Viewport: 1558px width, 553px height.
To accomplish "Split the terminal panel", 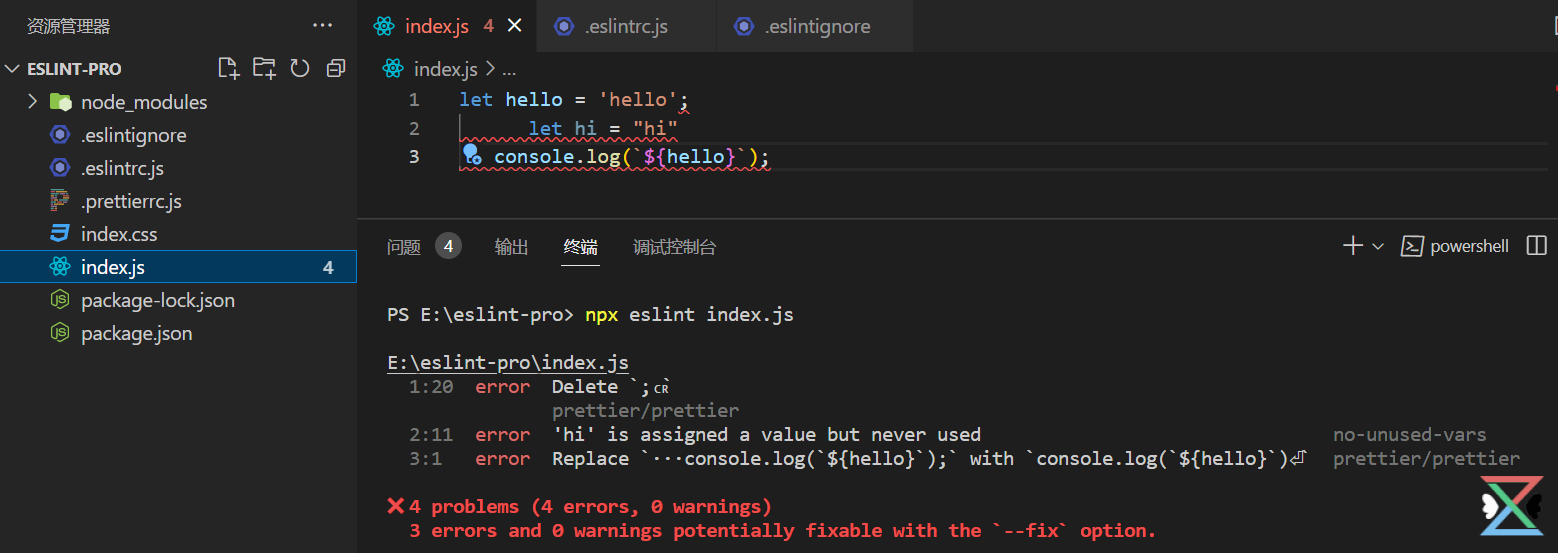I will click(x=1537, y=246).
